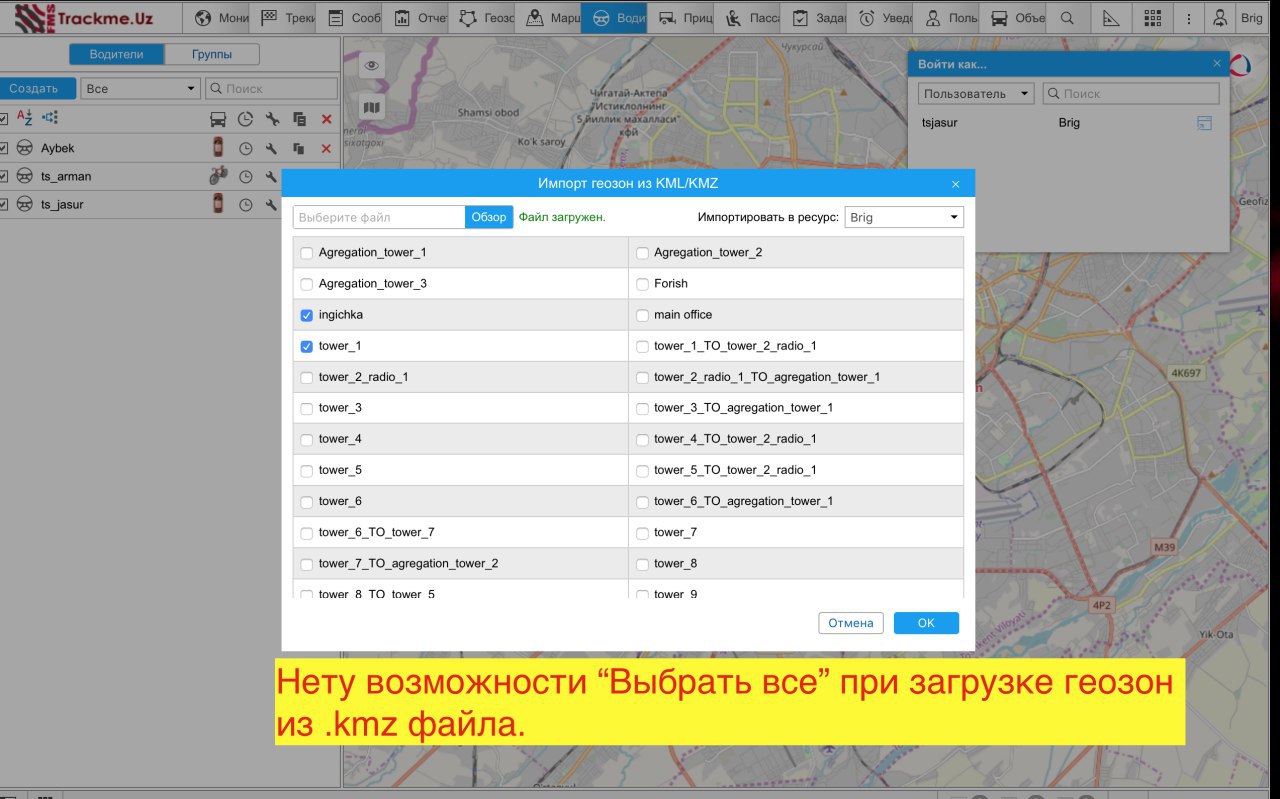
Task: Toggle the eye visibility button on map
Action: (x=372, y=66)
